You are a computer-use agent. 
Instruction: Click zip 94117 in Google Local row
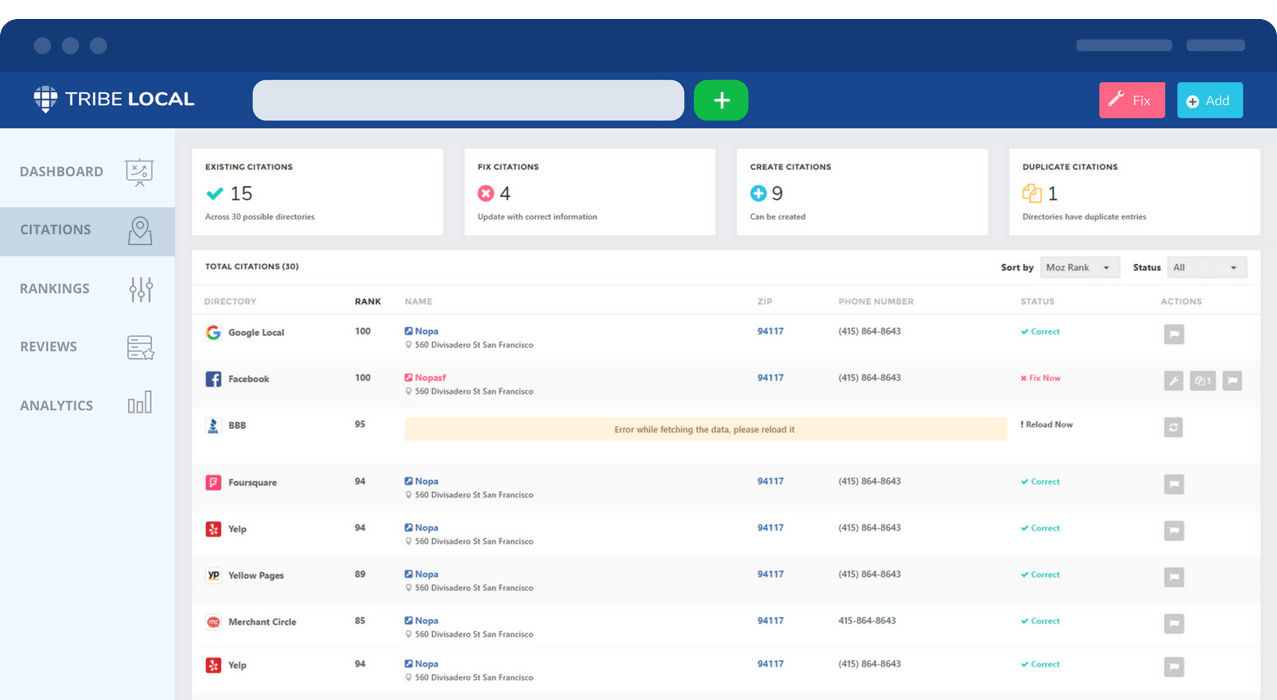tap(770, 331)
